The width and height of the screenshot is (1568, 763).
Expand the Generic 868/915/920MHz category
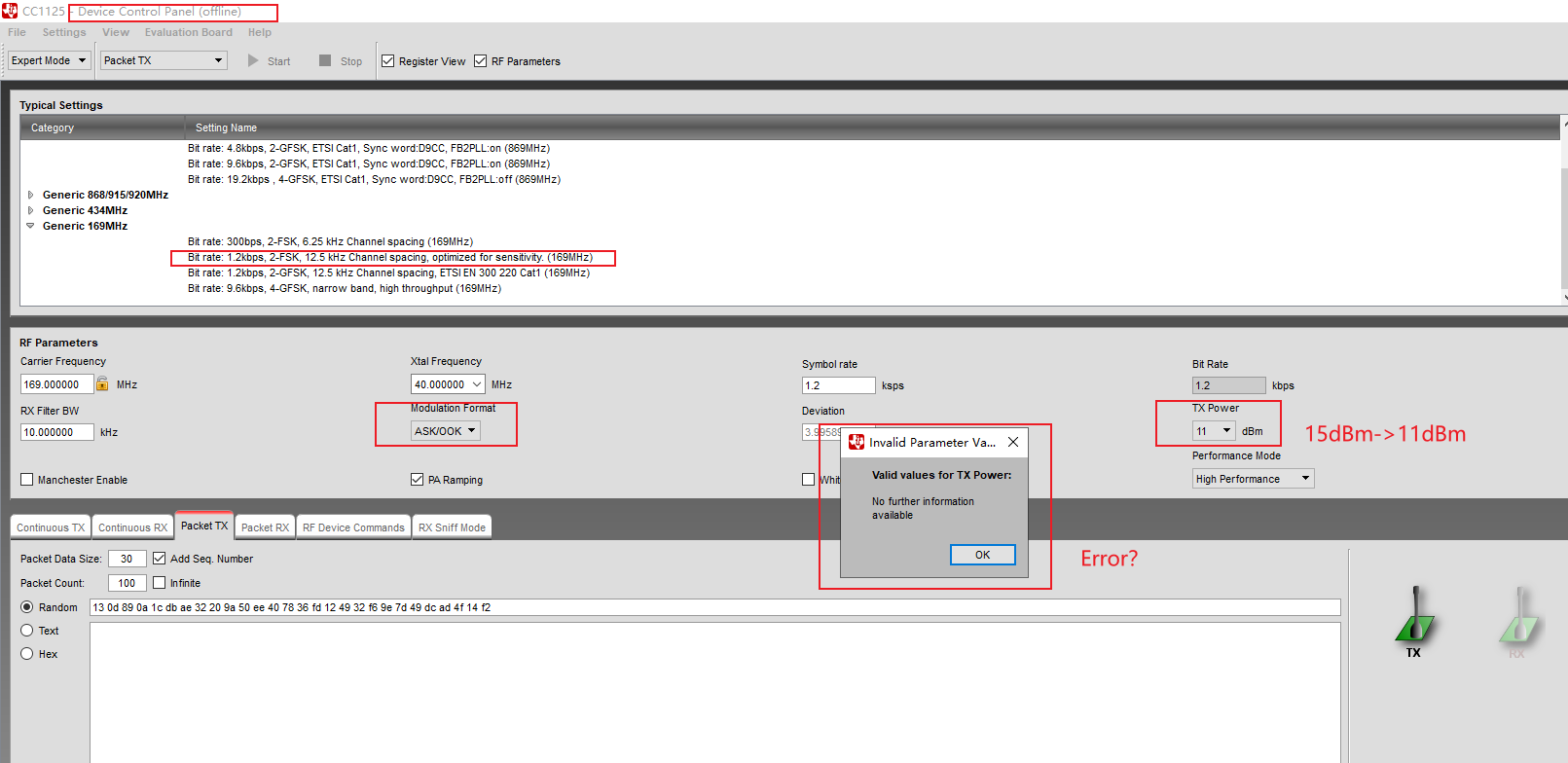(x=31, y=195)
